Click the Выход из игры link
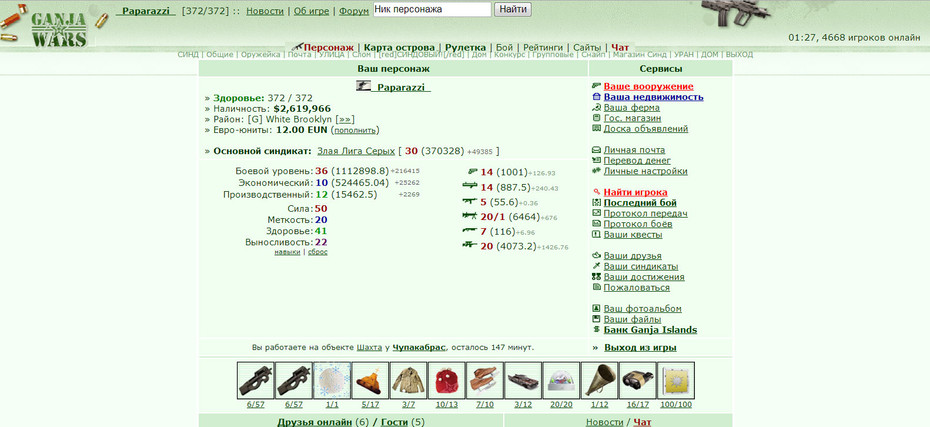 click(x=640, y=348)
